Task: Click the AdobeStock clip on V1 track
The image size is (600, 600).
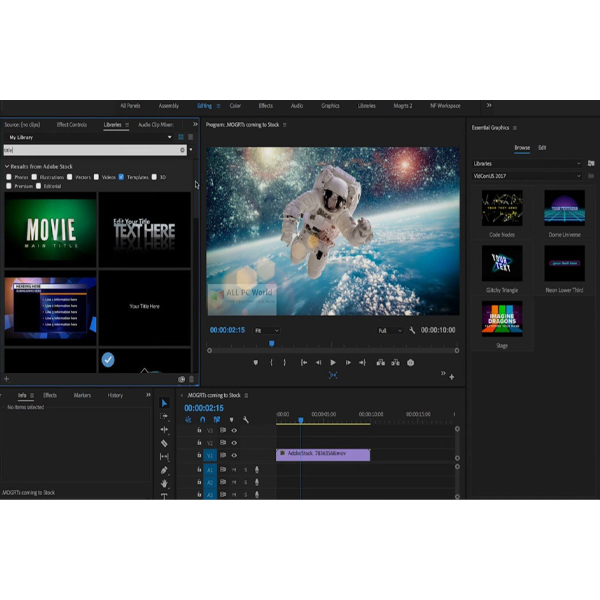Action: pyautogui.click(x=323, y=454)
